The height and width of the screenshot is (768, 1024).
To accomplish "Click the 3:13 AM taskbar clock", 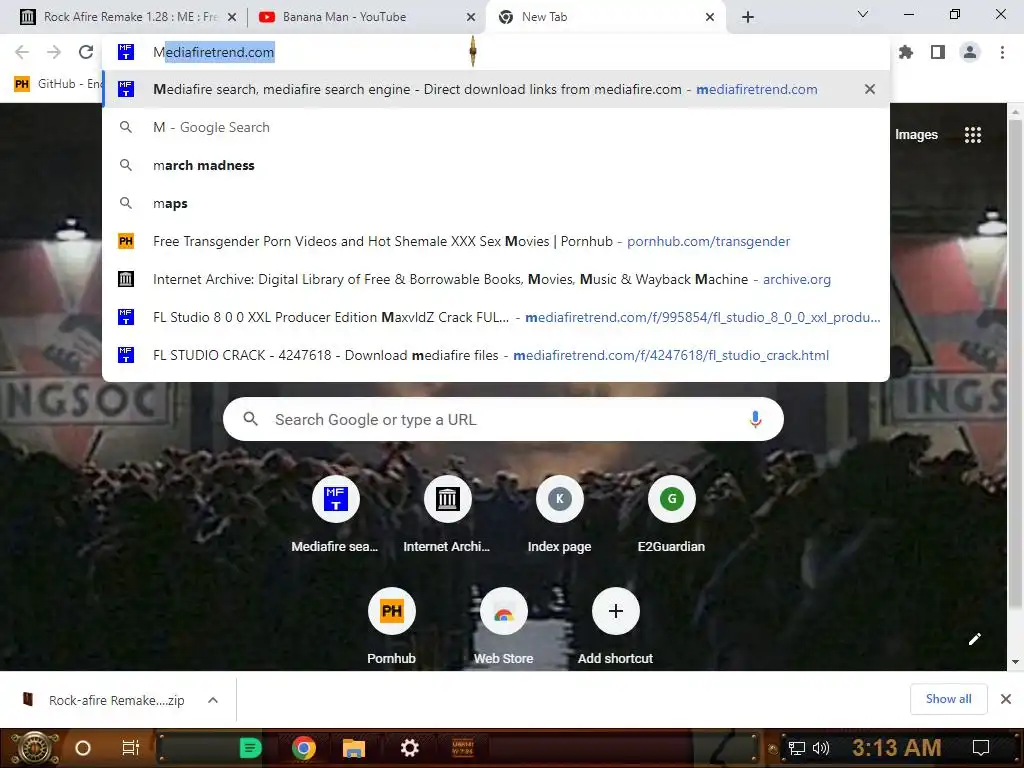I will (896, 748).
